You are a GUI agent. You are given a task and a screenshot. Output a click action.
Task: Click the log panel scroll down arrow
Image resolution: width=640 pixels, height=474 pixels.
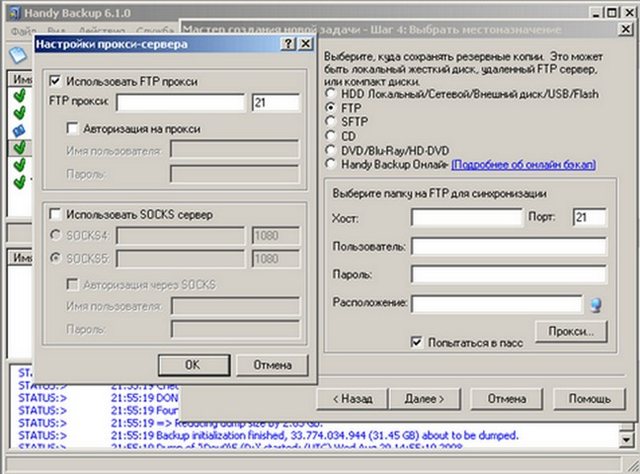(627, 439)
